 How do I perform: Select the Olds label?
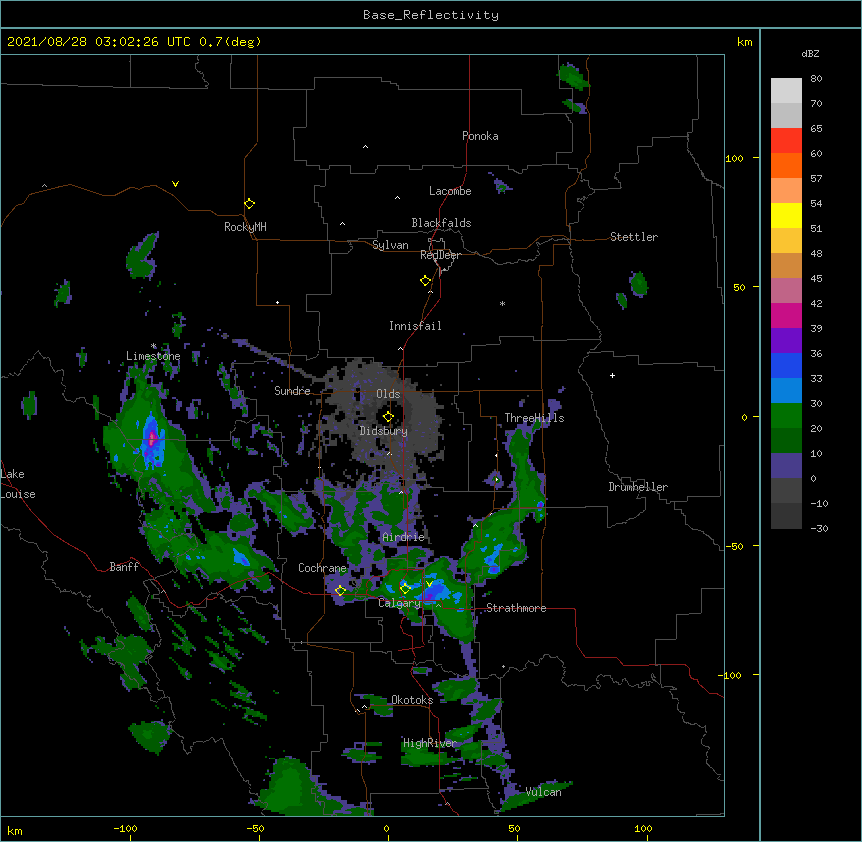[388, 394]
